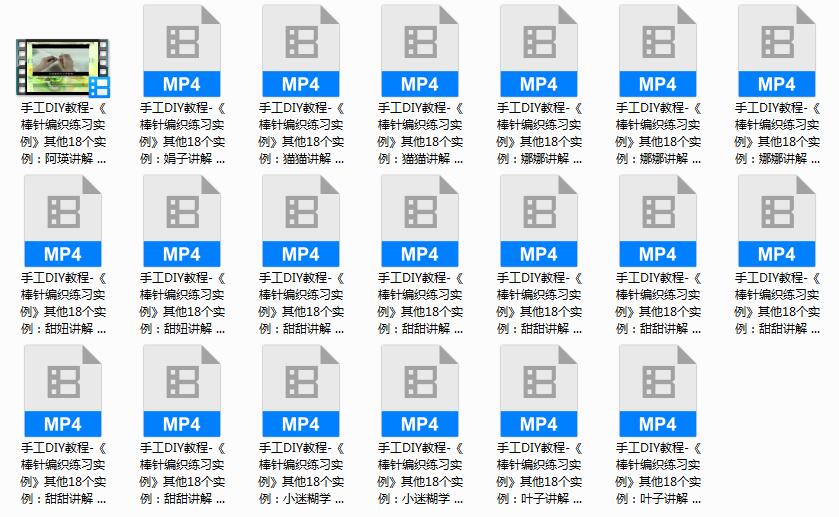The height and width of the screenshot is (517, 839).
Task: Select the first 甜甜讲解 MP4 icon
Action: click(x=301, y=222)
